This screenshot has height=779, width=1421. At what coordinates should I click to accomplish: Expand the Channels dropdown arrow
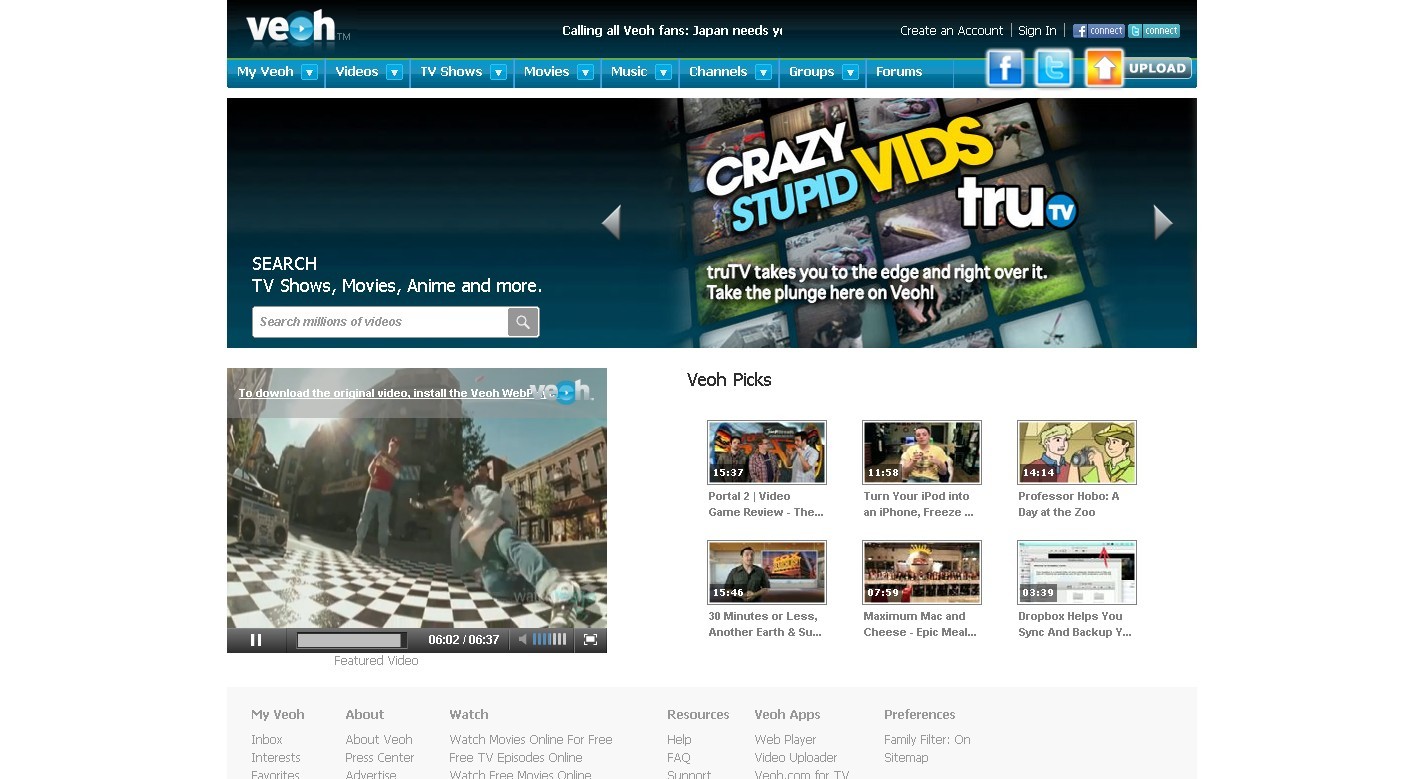tap(763, 72)
